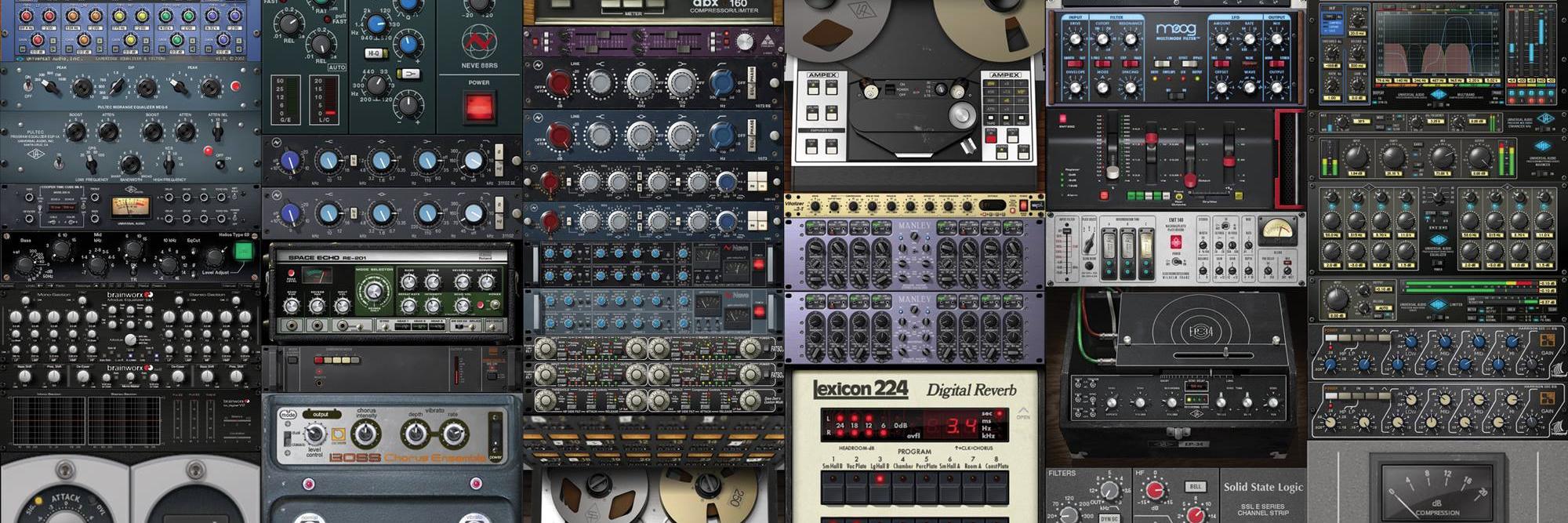The image size is (1568, 523).
Task: Click the Moog output MIX knob
Action: 1277,38
